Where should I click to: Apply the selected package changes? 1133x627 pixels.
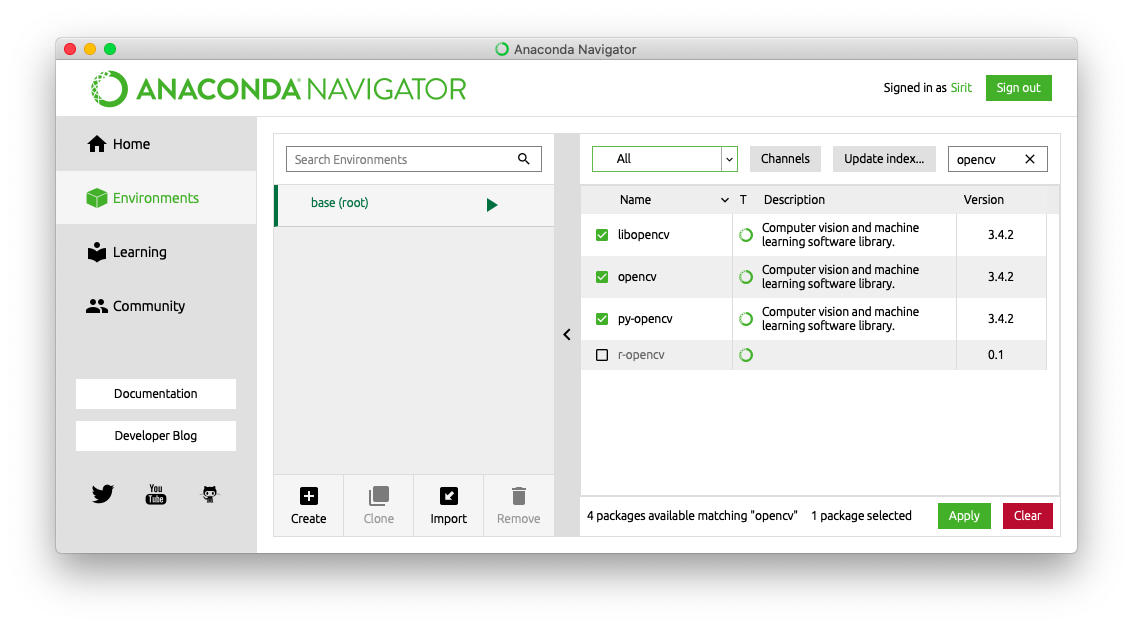pyautogui.click(x=965, y=516)
